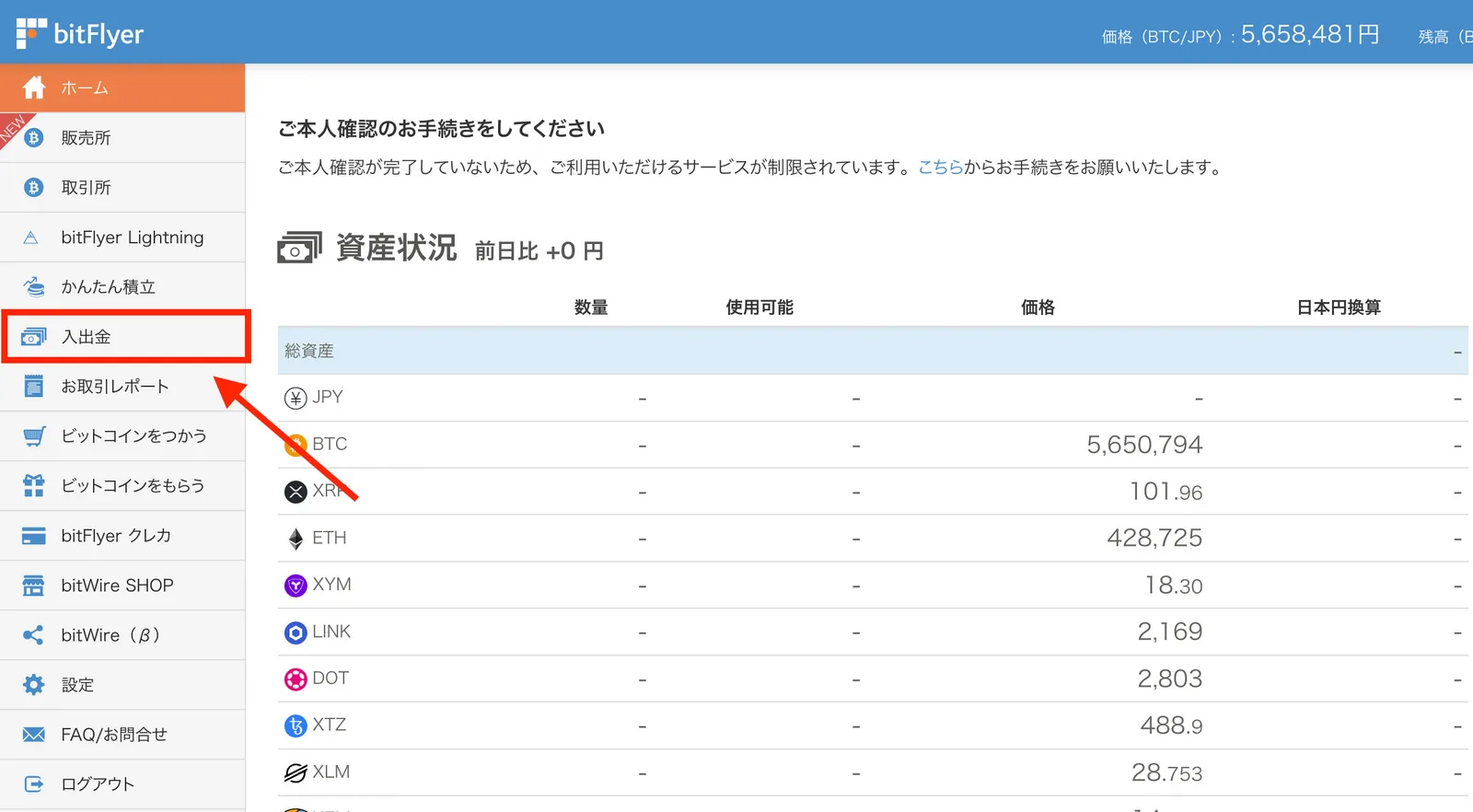Click the DOT pink icon
This screenshot has width=1473, height=812.
coord(296,679)
